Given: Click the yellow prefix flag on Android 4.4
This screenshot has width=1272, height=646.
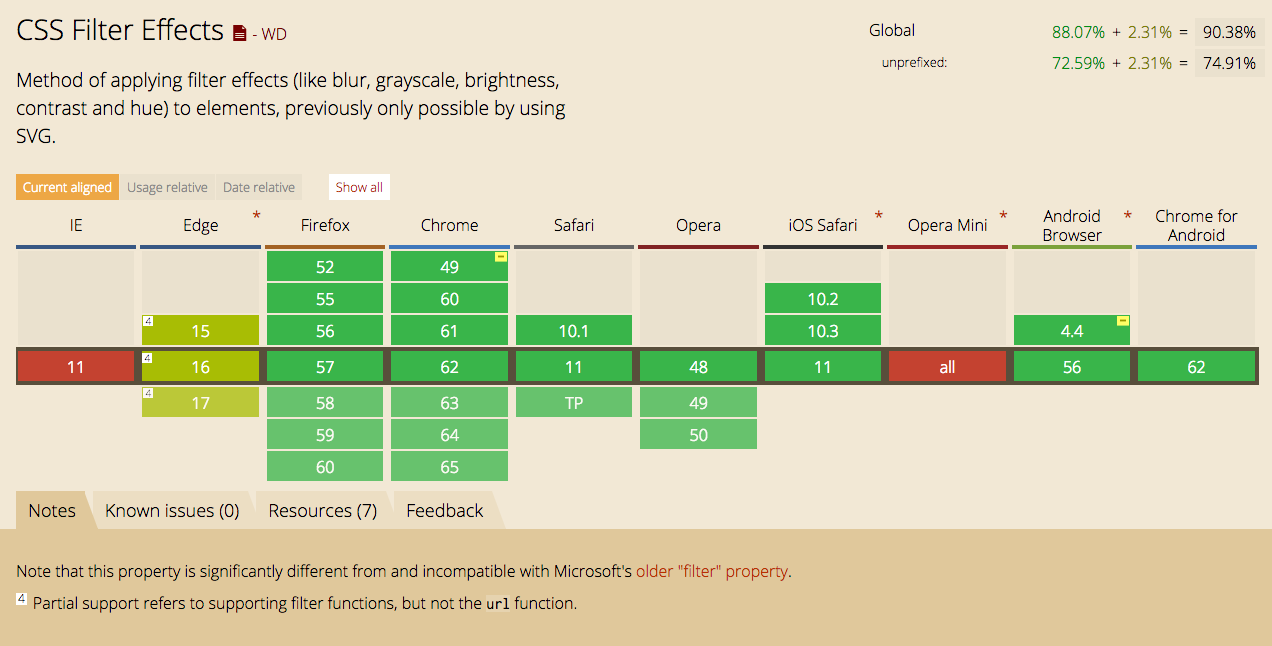Looking at the screenshot, I should click(x=1123, y=321).
